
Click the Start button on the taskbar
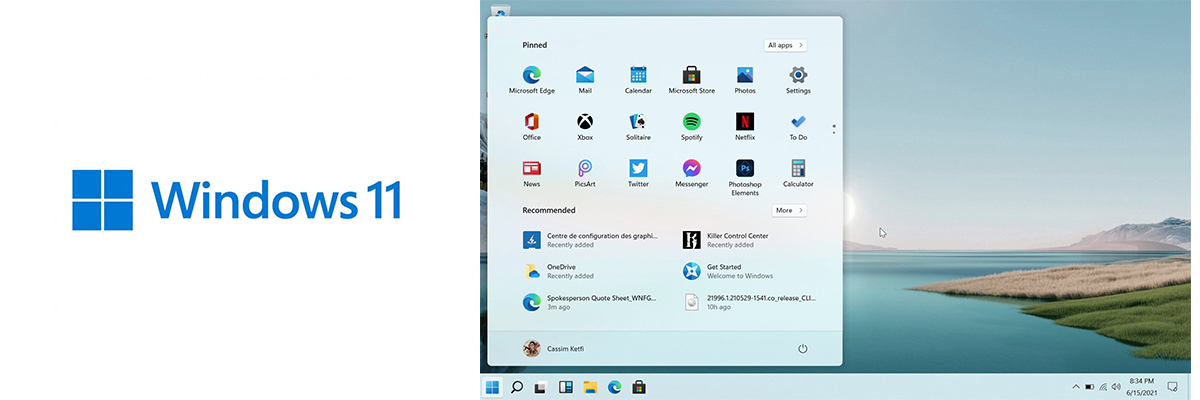tap(492, 387)
